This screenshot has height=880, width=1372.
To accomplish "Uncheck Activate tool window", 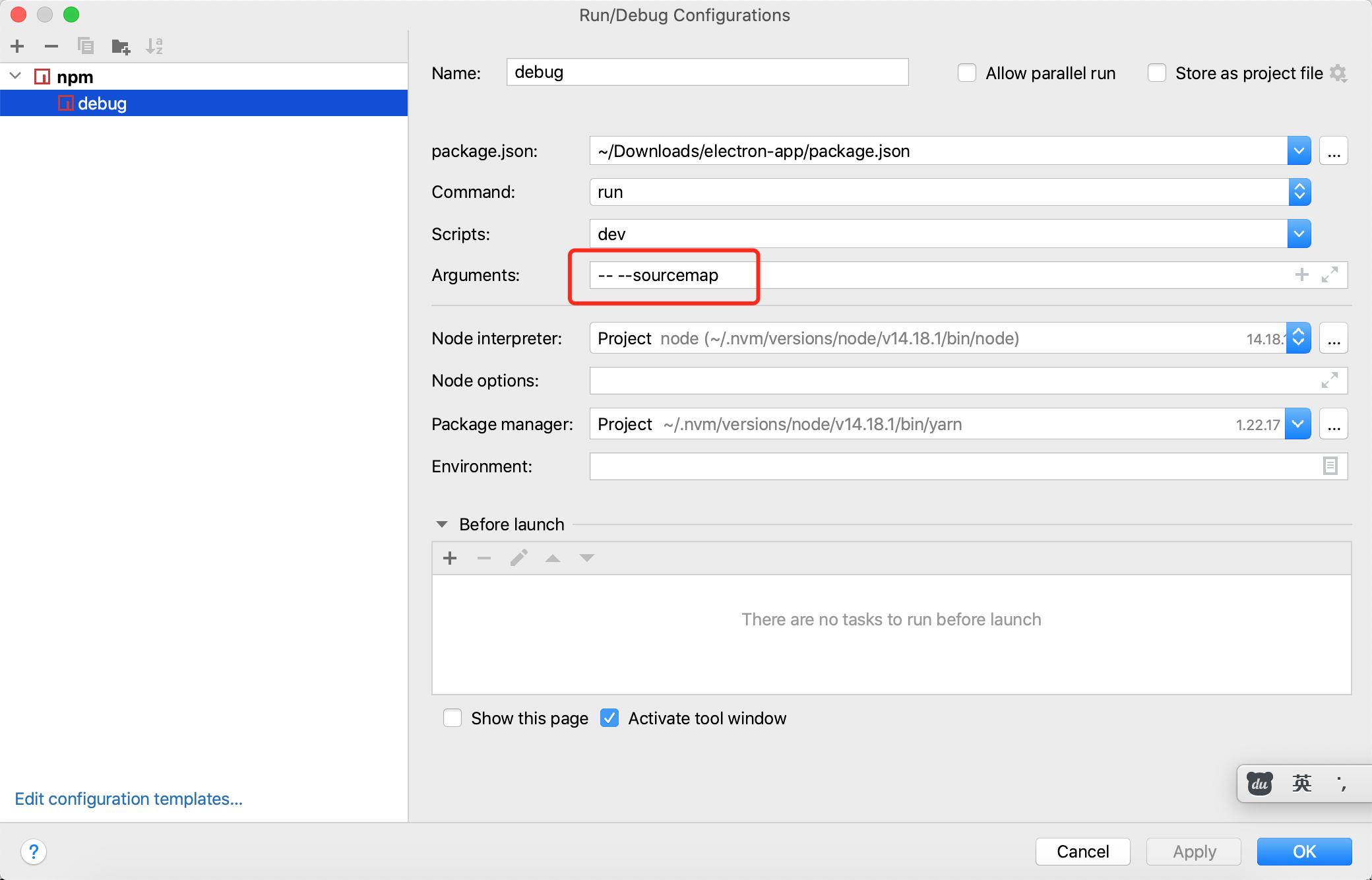I will (609, 718).
